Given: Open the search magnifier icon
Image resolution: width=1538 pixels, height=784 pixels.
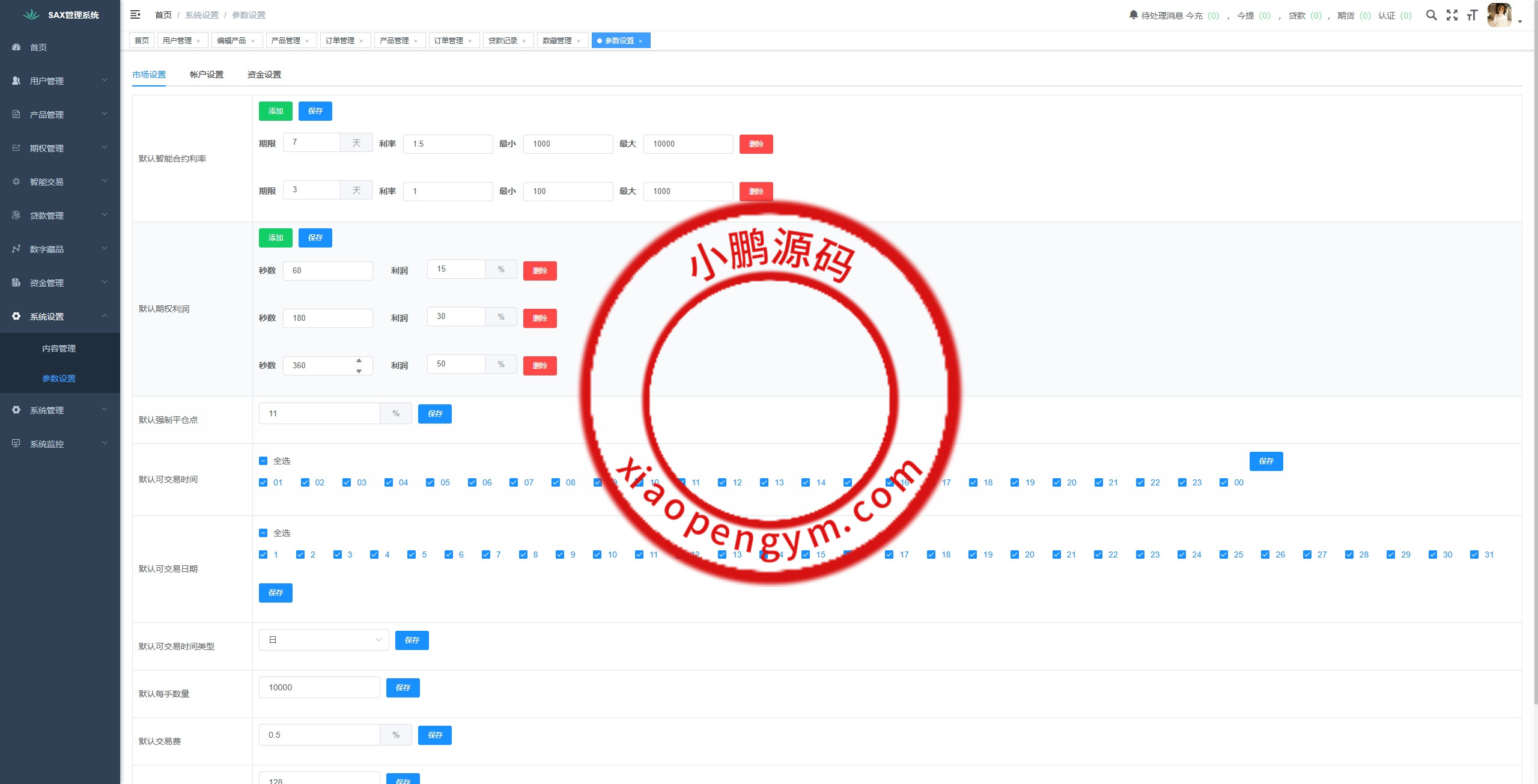Looking at the screenshot, I should [1432, 15].
